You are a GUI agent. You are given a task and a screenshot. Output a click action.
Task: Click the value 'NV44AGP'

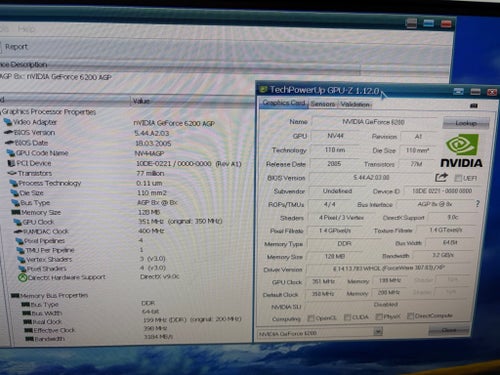(x=149, y=153)
